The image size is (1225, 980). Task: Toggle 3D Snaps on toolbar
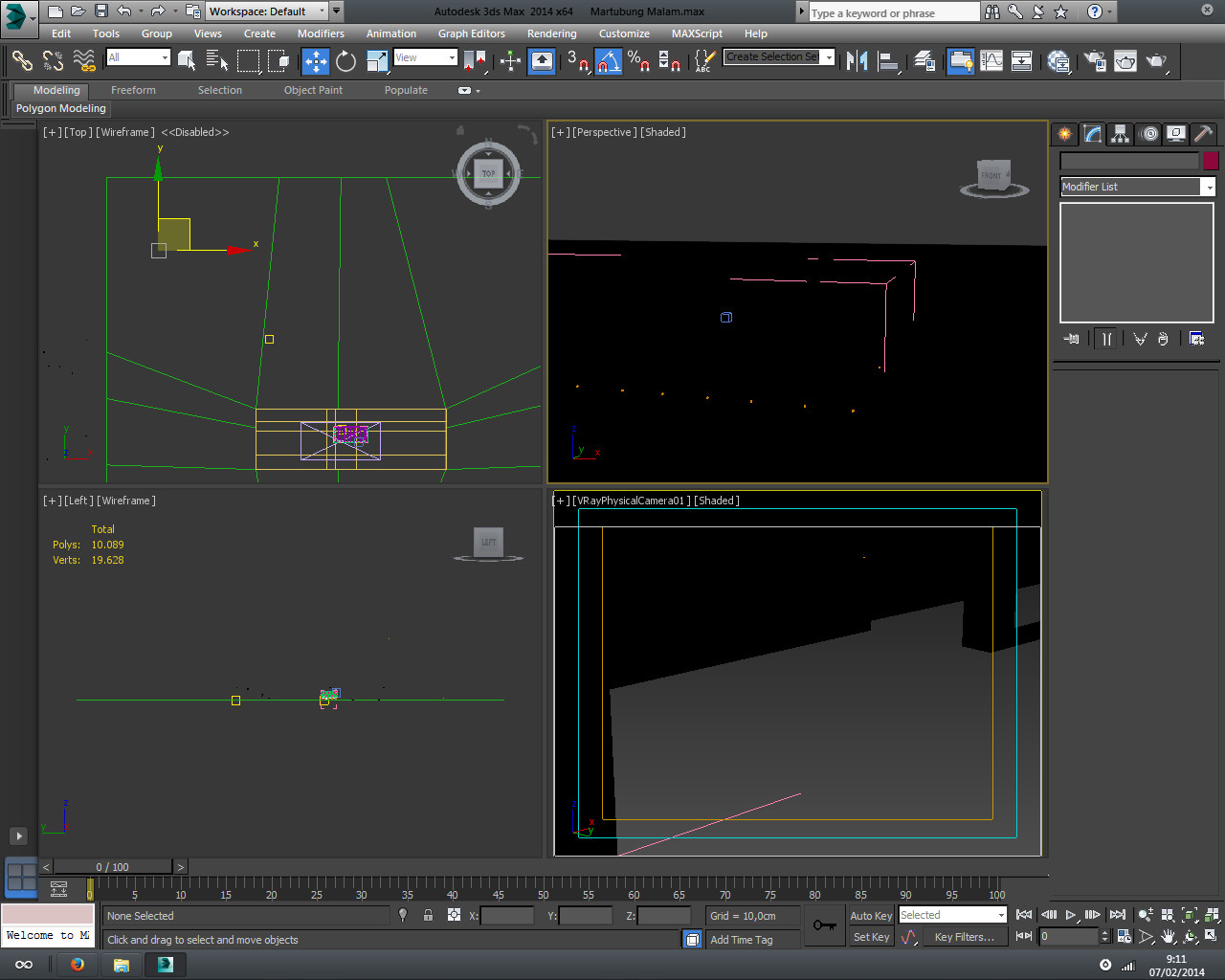(x=577, y=61)
